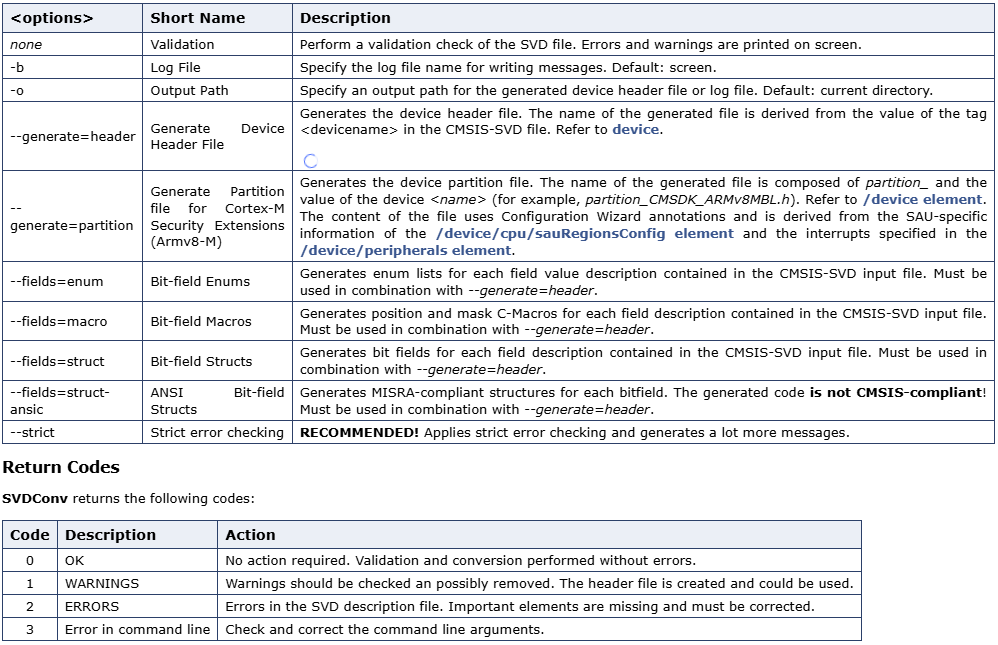Viewport: 998px width, 645px height.
Task: Select the '--generate=header' option cell
Action: pos(72,137)
